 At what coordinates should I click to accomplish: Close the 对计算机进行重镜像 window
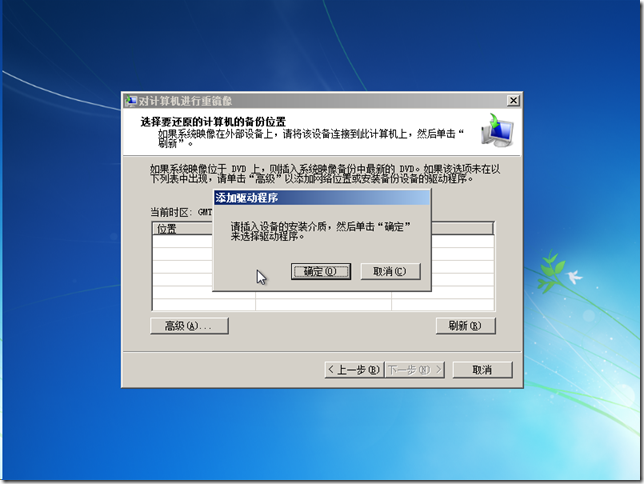[513, 101]
